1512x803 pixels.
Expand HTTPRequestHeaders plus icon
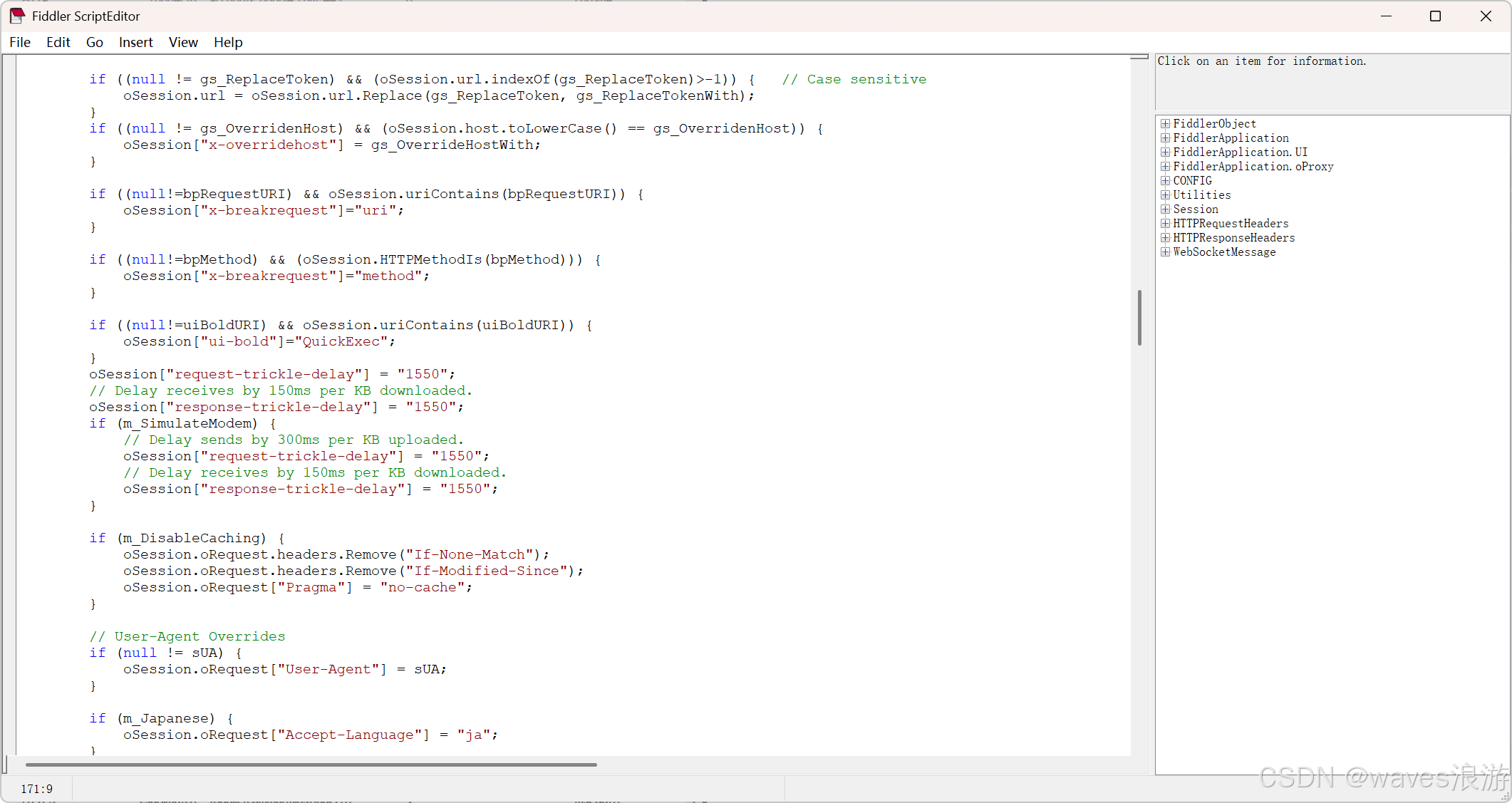[x=1165, y=224]
